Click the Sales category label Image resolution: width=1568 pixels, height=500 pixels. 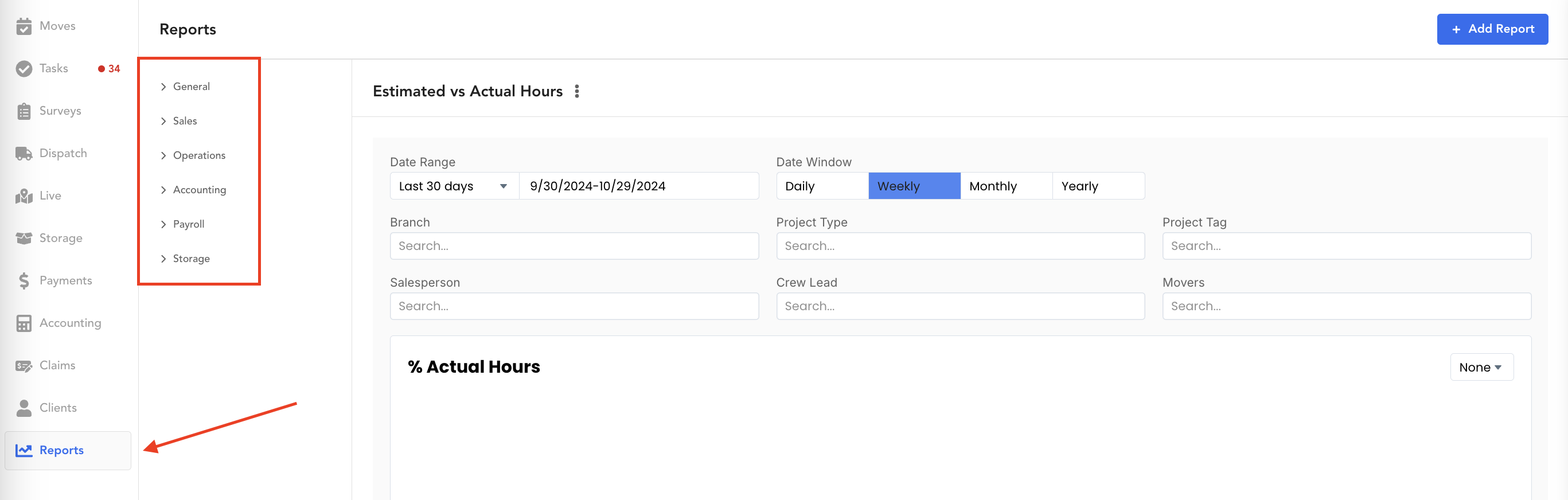point(185,121)
